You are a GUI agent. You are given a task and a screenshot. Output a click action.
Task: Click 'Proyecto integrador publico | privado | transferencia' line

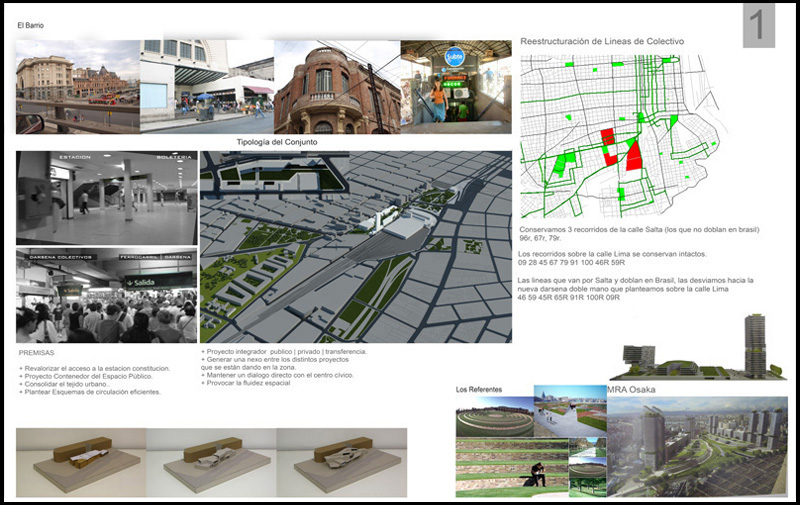click(284, 351)
